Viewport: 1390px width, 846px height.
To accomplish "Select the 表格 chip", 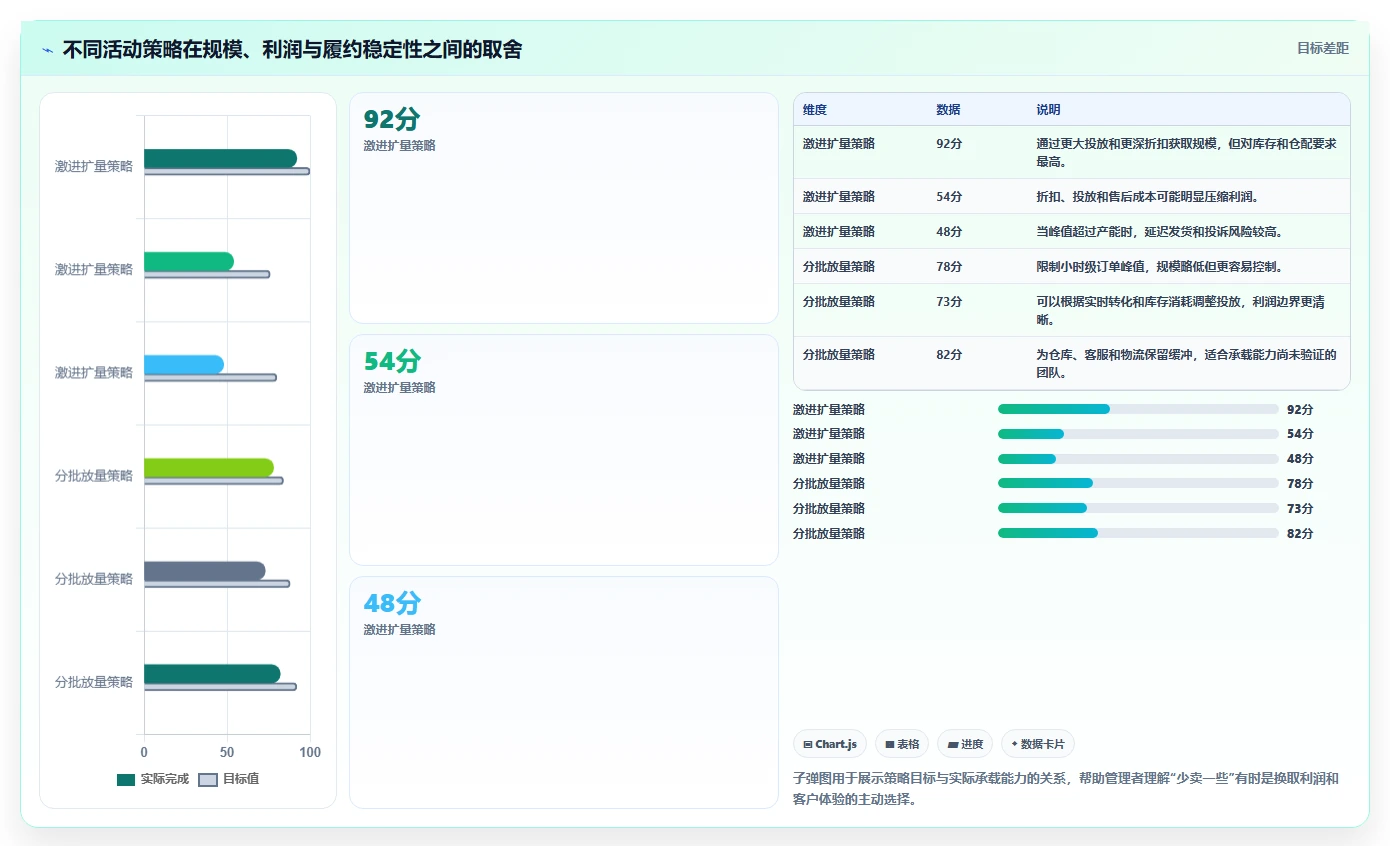I will tap(902, 744).
